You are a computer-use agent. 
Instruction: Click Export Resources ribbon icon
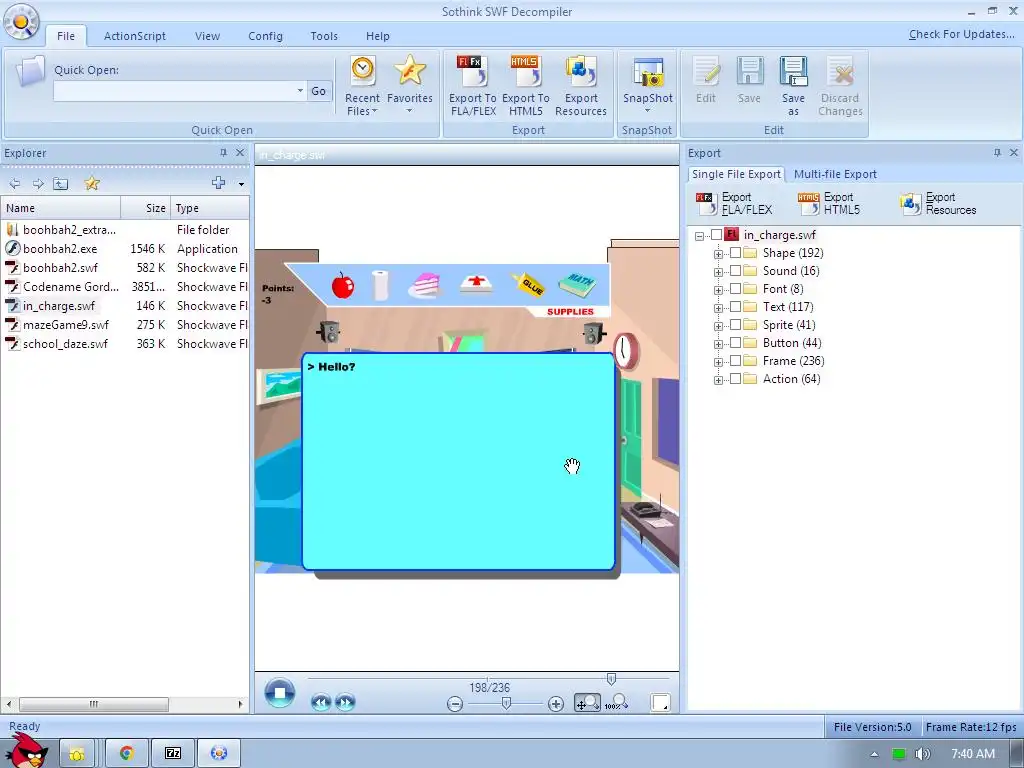(x=581, y=86)
